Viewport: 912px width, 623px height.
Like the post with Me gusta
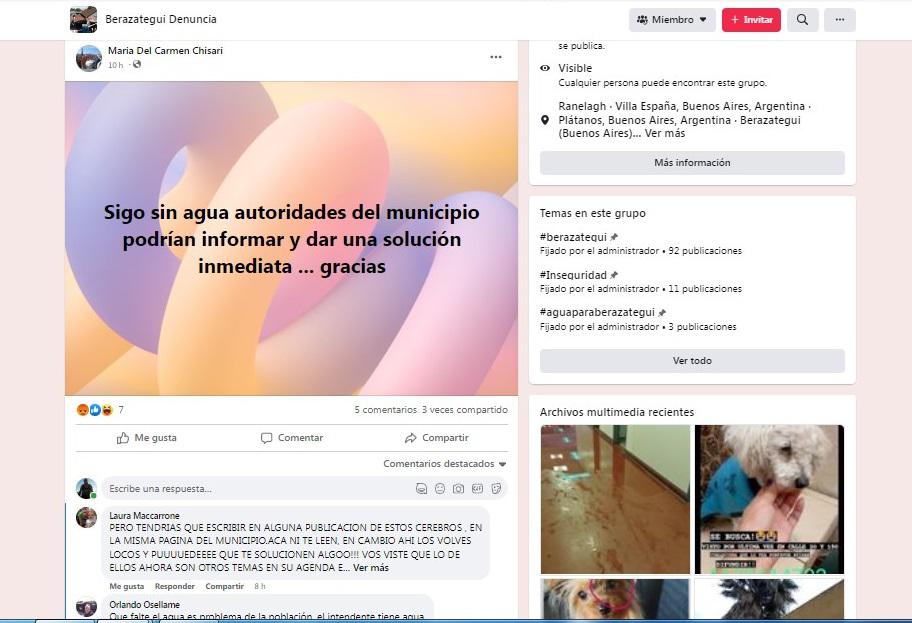[x=147, y=438]
